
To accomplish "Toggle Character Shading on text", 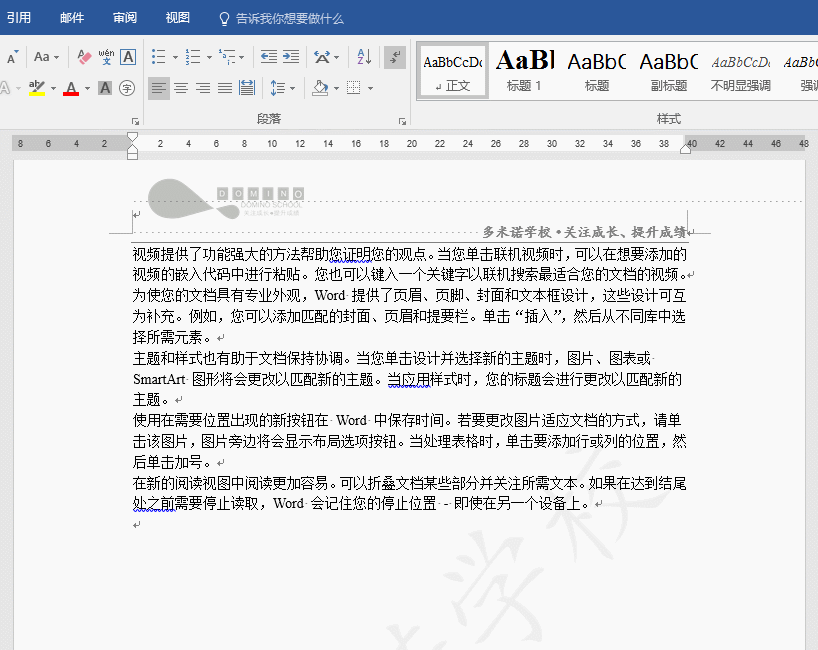I will coord(106,88).
